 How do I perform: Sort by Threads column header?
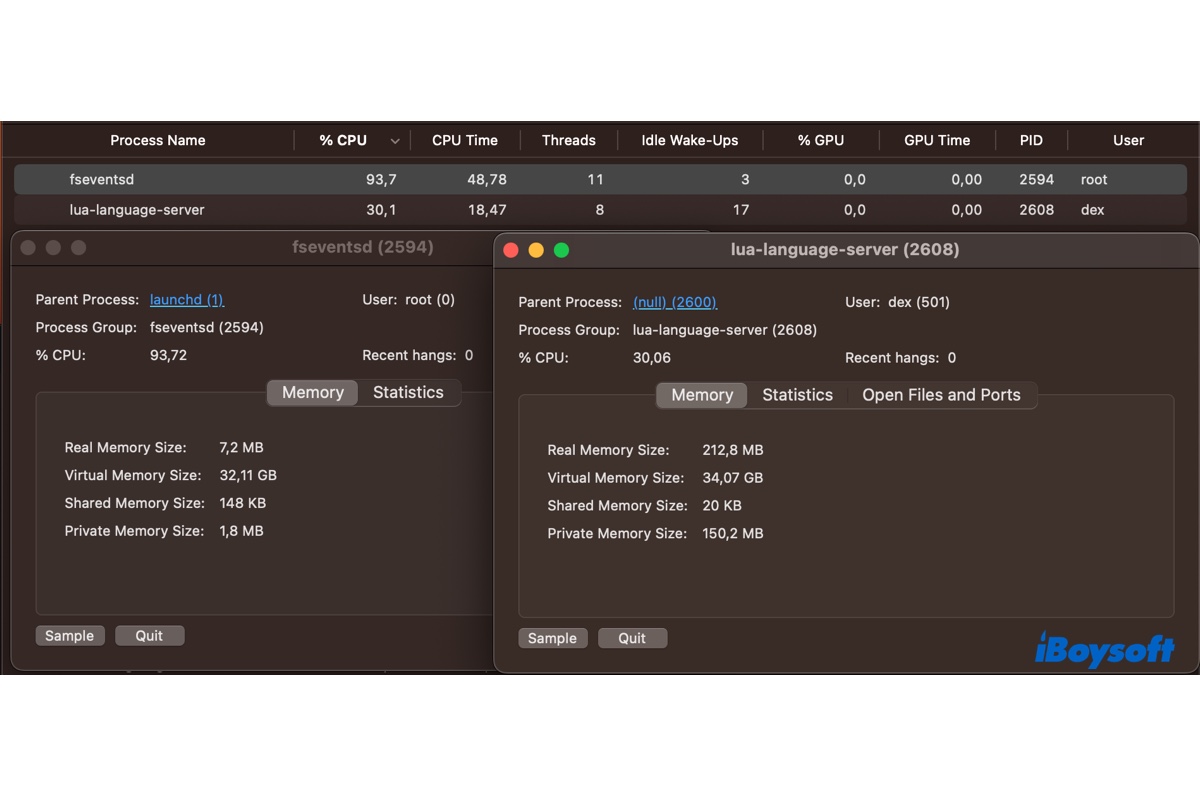[568, 140]
